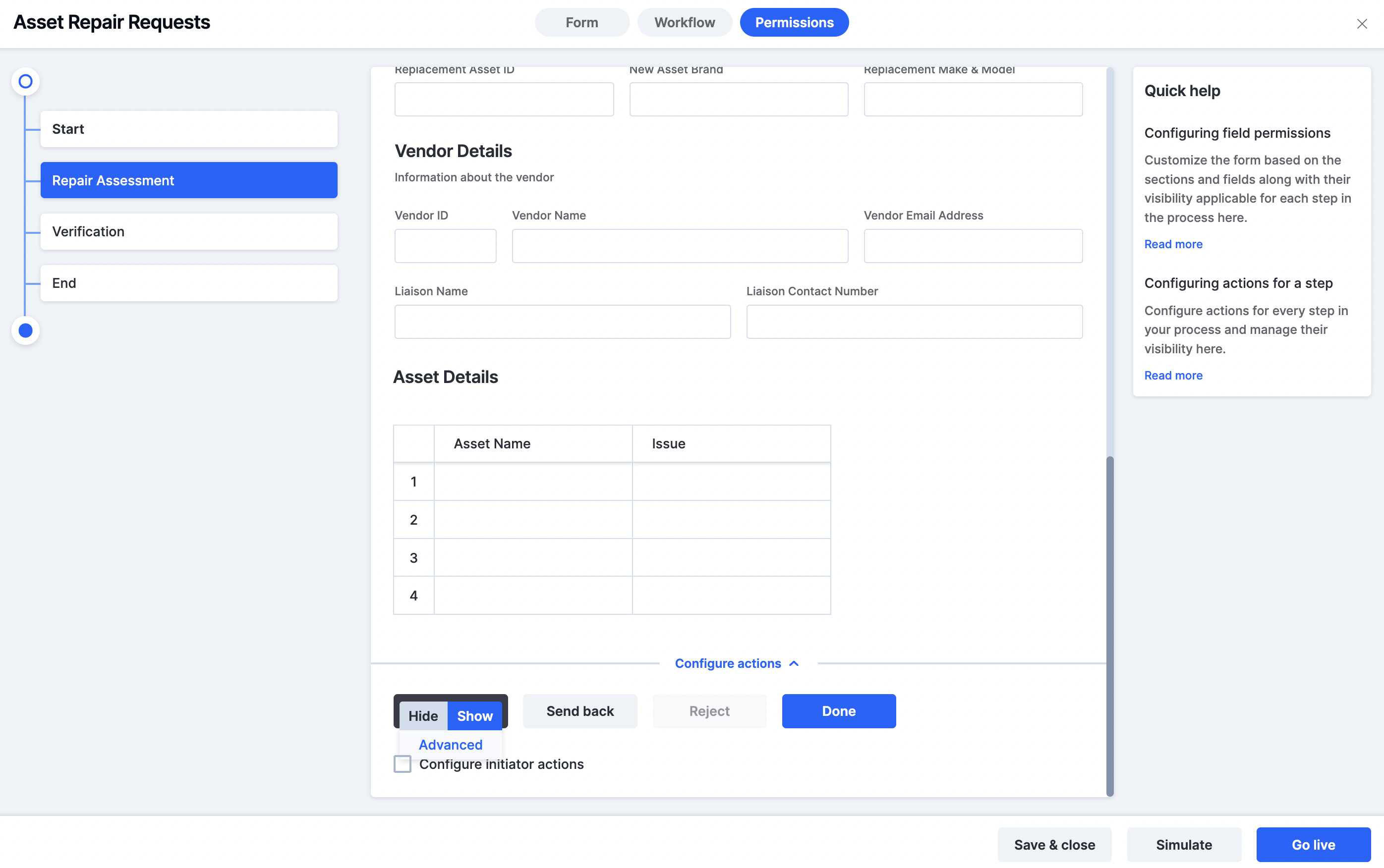Switch to the Workflow tab
1384x868 pixels.
[x=685, y=22]
